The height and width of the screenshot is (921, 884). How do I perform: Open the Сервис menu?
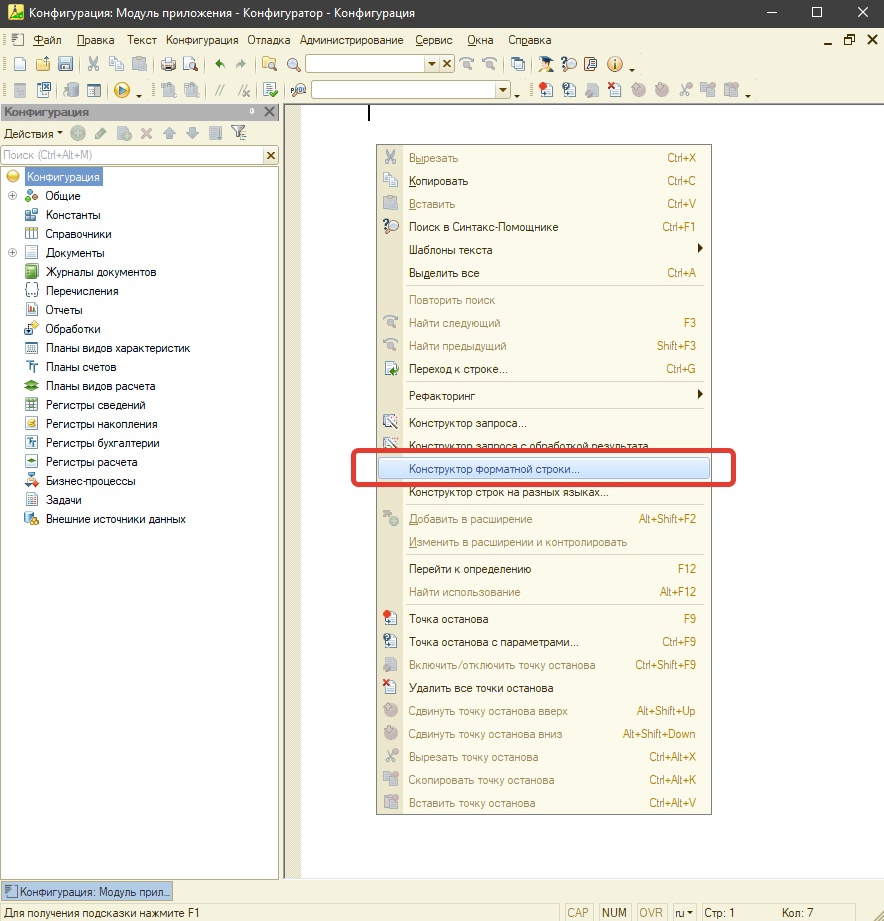point(433,40)
